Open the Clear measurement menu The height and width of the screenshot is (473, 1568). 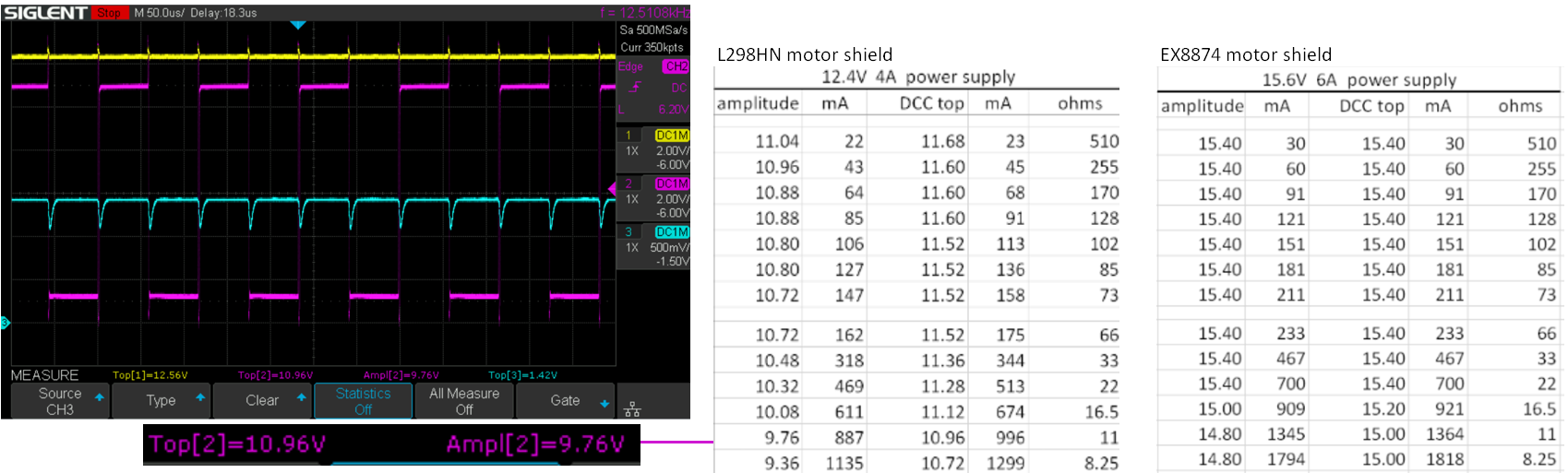[262, 400]
